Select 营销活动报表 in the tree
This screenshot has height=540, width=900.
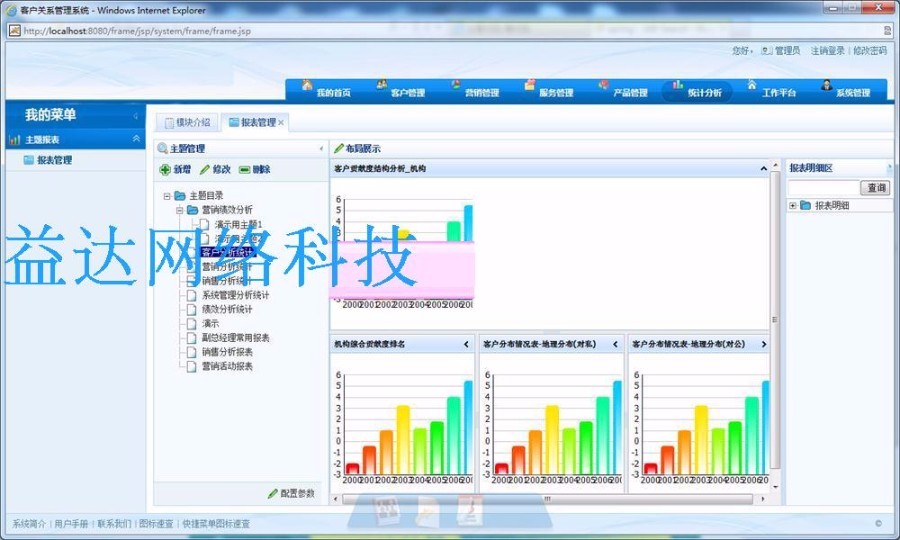pyautogui.click(x=227, y=366)
